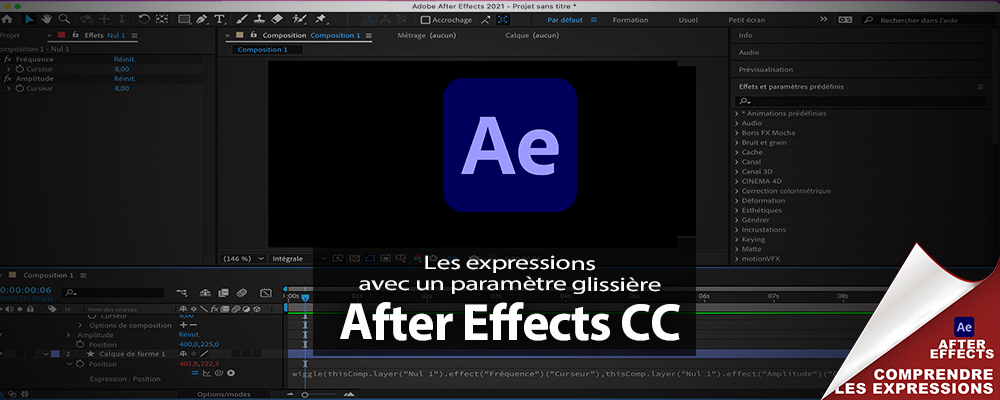Expand Boris FX Mocha category
This screenshot has width=1000, height=400.
coord(737,133)
